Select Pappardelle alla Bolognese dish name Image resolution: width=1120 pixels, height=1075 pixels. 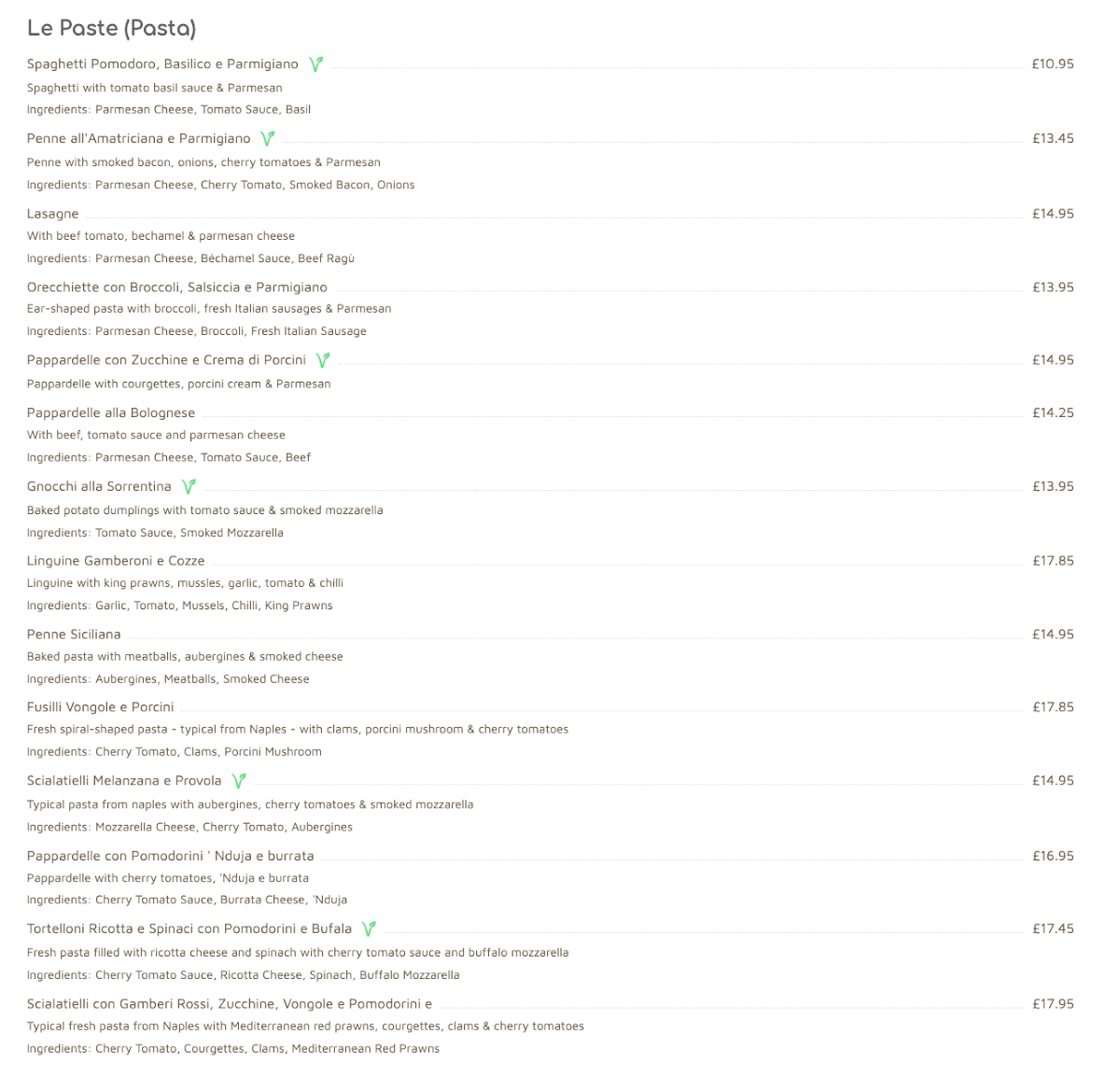pyautogui.click(x=111, y=412)
